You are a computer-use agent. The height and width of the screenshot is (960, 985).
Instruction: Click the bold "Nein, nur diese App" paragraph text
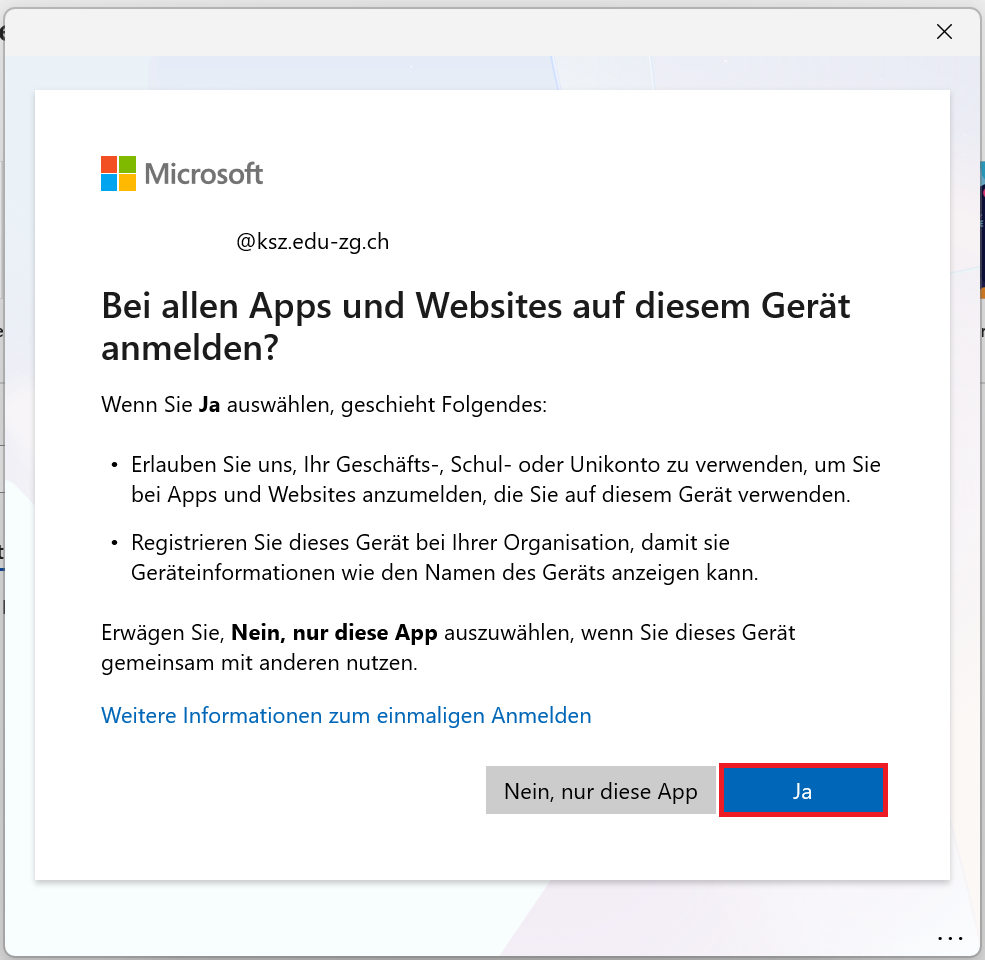click(x=335, y=633)
